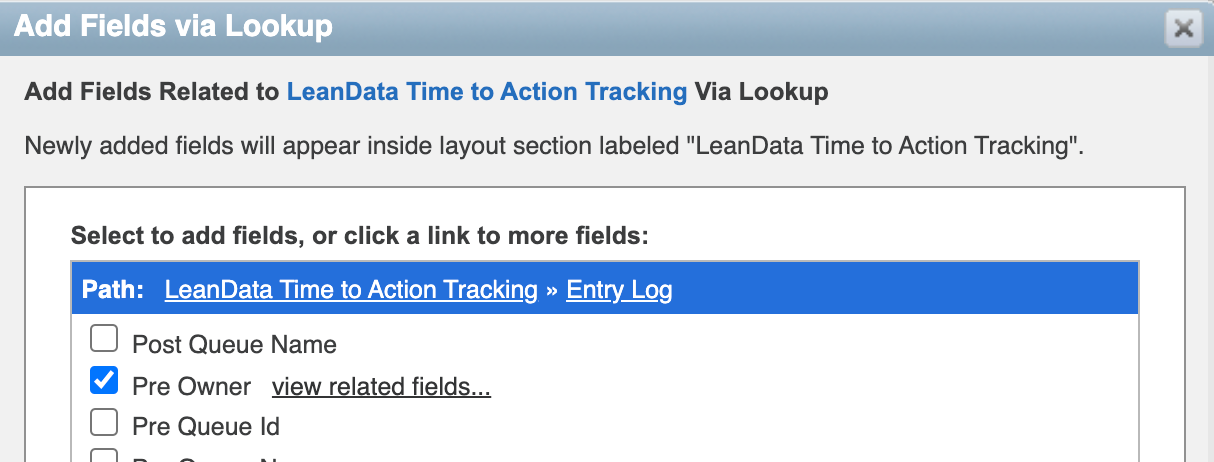Screen dimensions: 1214x462
Task: Click the Add Fields Related to heading text
Action: coord(152,93)
